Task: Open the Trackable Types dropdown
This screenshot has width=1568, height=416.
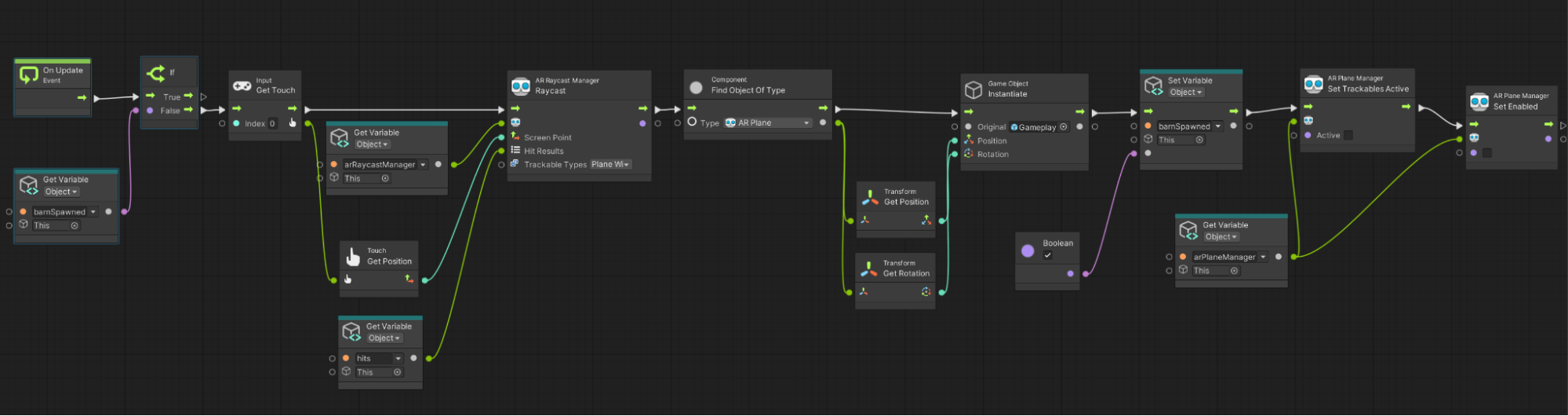Action: [x=611, y=165]
